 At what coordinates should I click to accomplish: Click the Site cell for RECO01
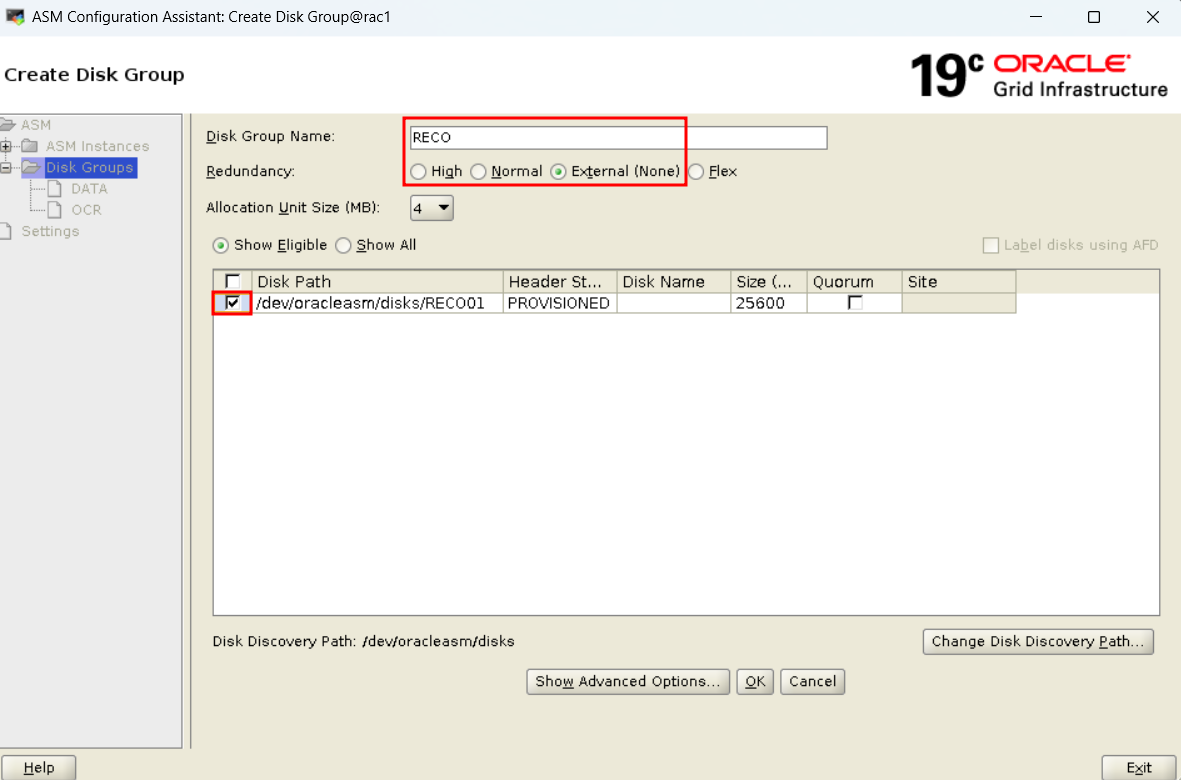959,303
